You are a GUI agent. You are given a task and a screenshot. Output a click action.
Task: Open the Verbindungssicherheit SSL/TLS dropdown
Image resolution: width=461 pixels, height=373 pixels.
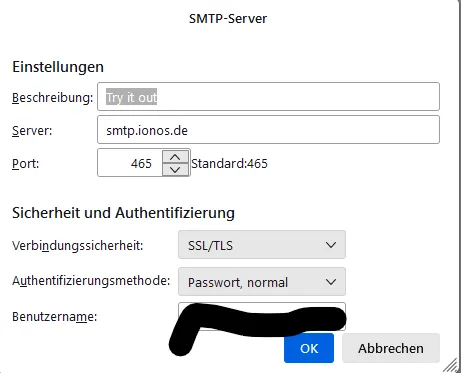coord(262,245)
